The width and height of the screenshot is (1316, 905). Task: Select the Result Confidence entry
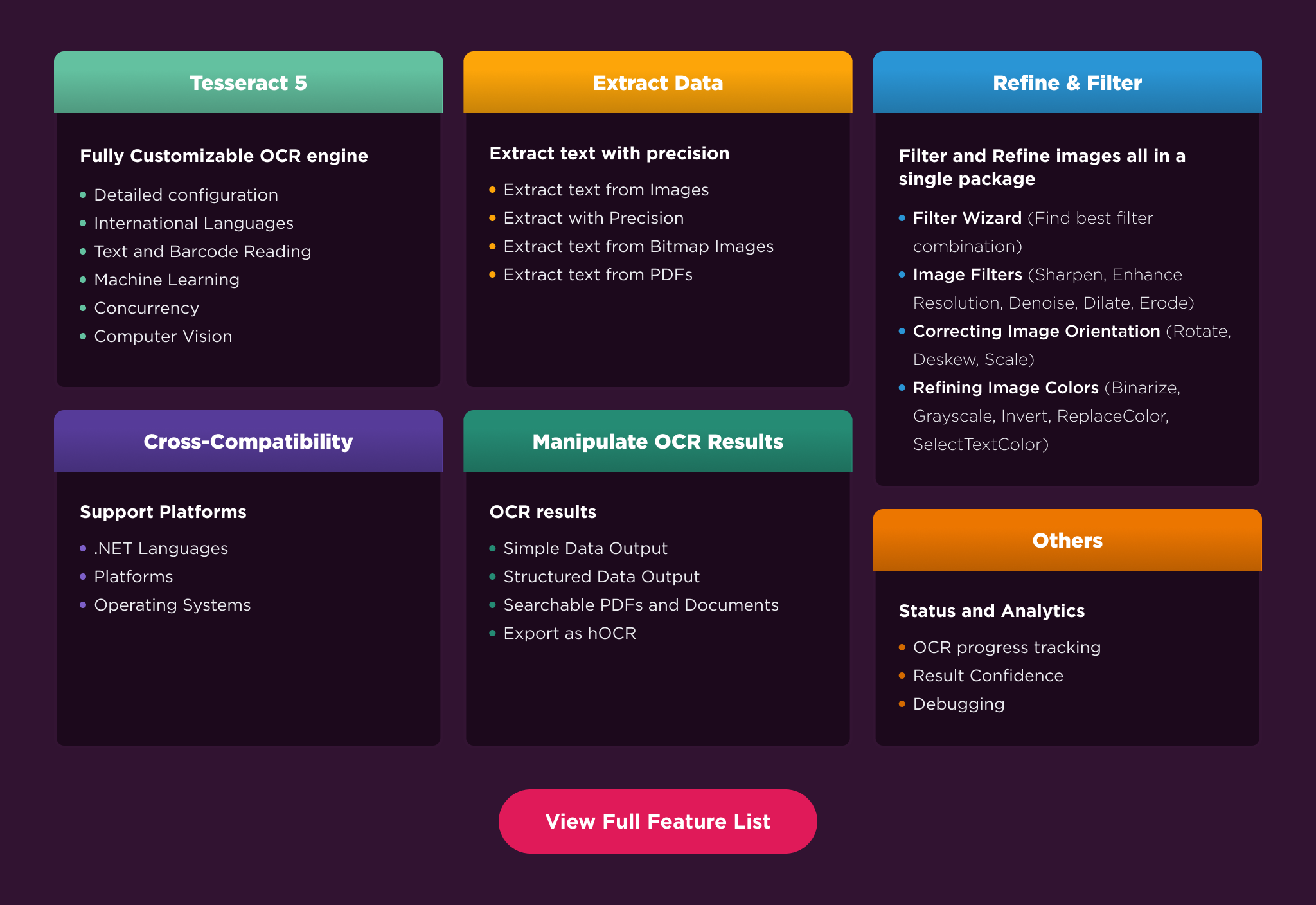(988, 676)
